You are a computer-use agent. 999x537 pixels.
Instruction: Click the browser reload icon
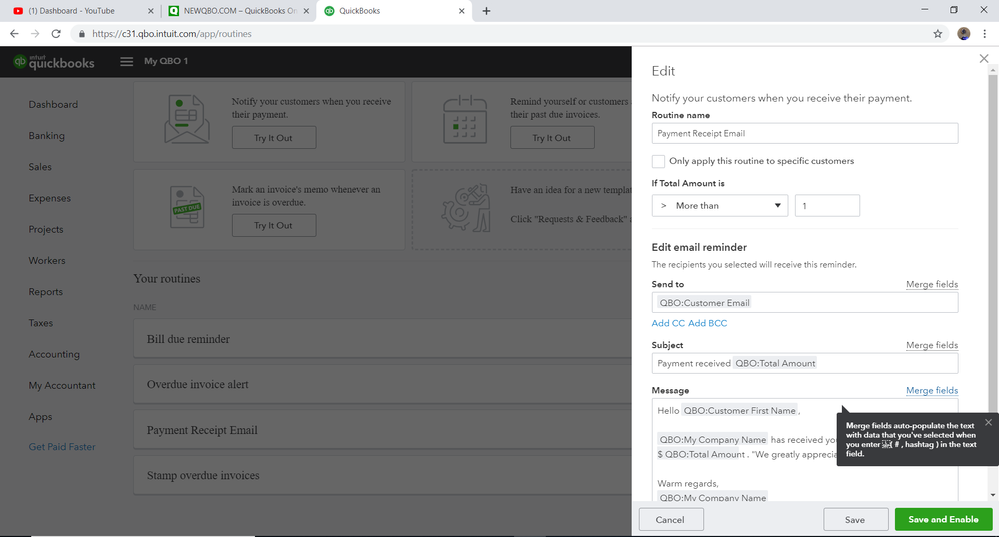(x=56, y=33)
